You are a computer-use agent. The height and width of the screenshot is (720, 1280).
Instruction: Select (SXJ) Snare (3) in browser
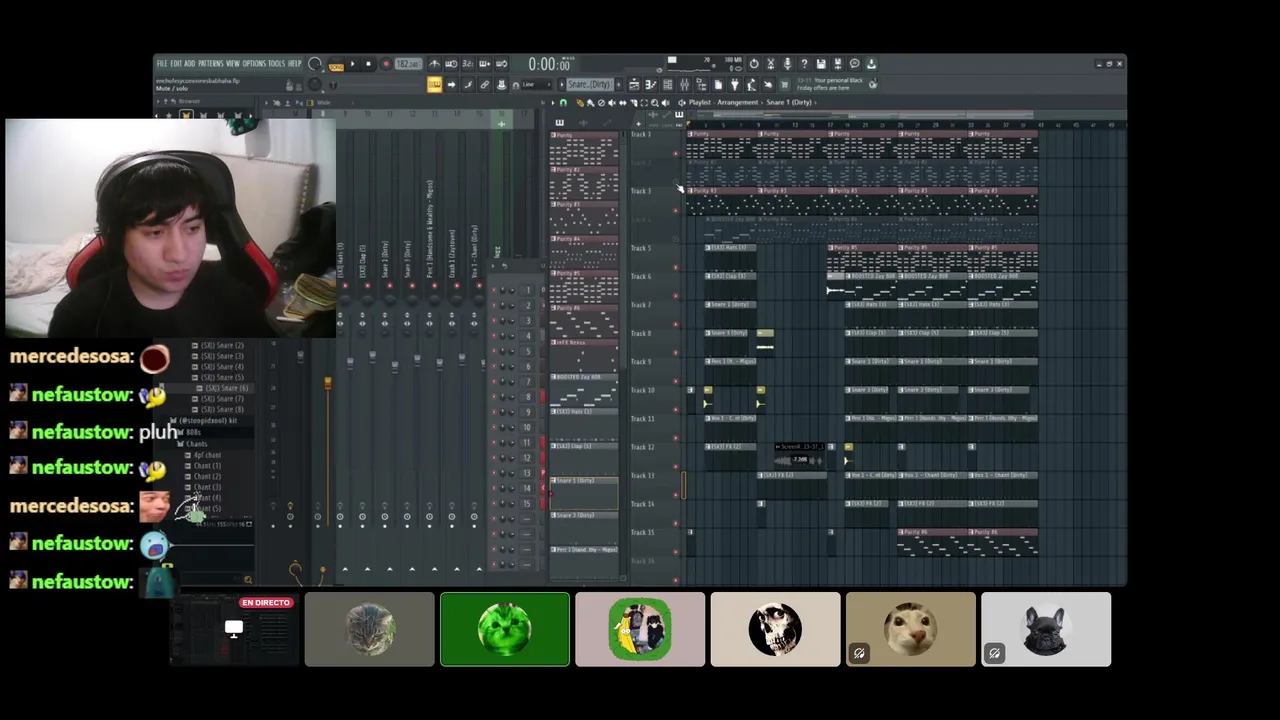[x=222, y=356]
